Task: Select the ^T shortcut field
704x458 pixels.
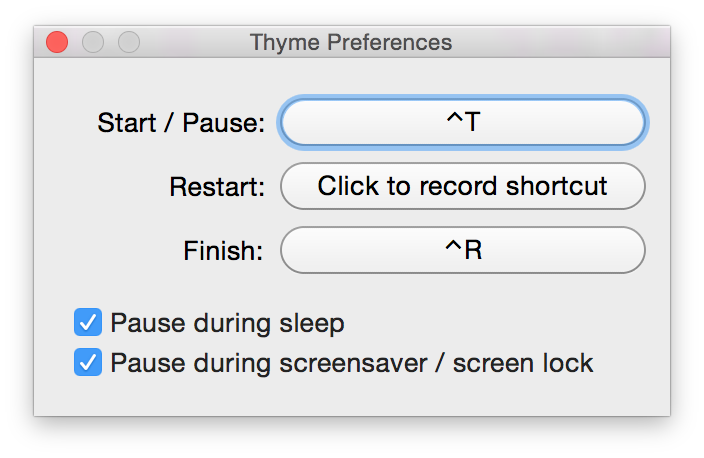Action: point(463,123)
